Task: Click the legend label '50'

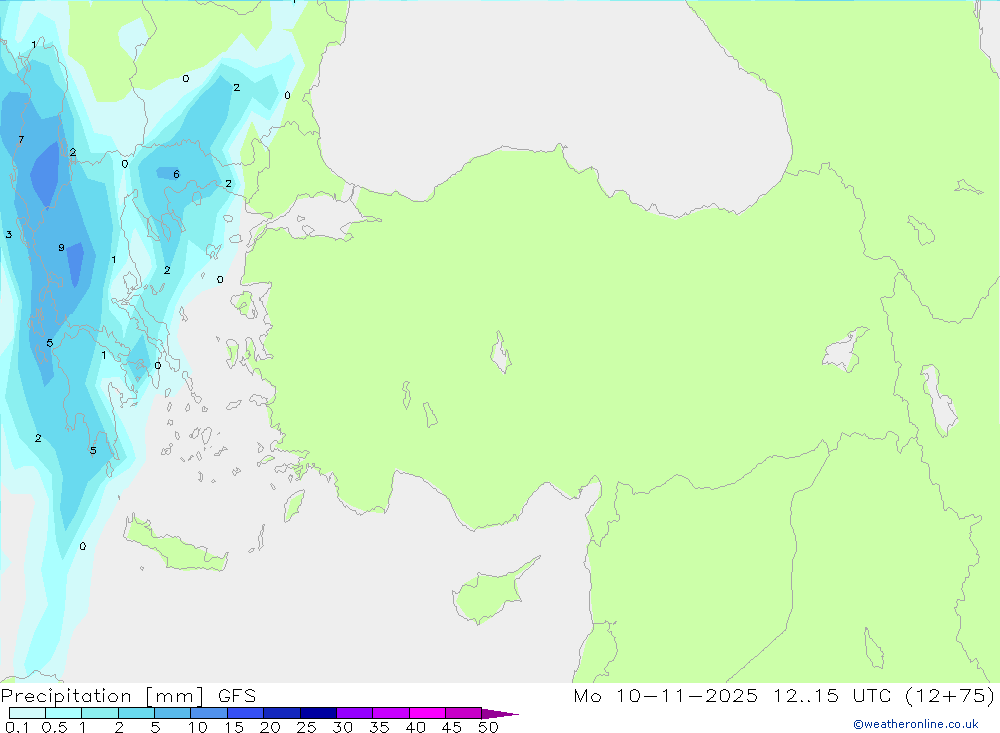Action: tap(488, 727)
